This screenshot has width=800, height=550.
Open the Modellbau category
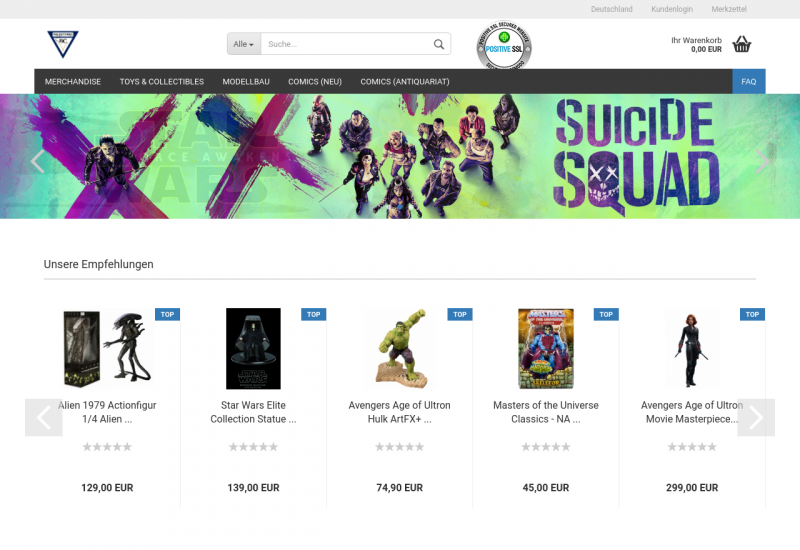tap(245, 81)
